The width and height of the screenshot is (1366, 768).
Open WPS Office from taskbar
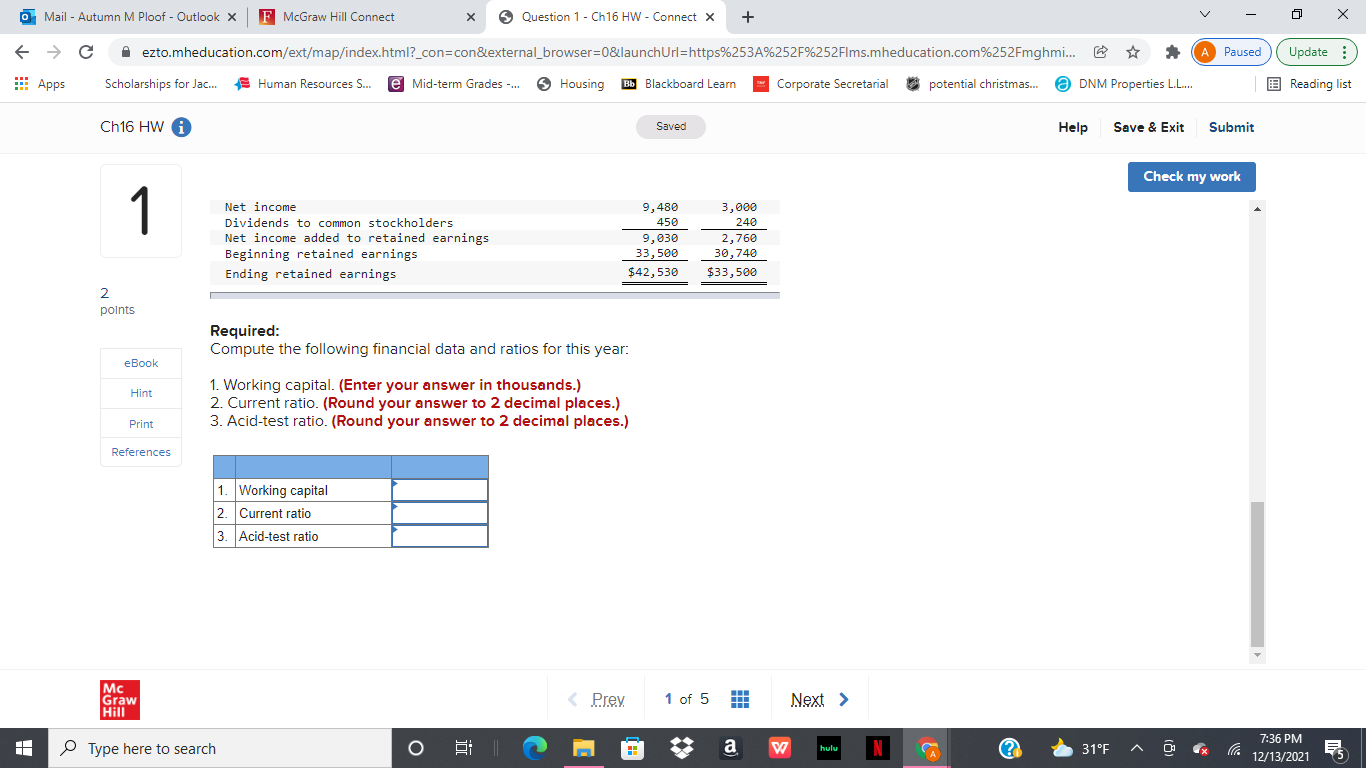click(x=779, y=748)
